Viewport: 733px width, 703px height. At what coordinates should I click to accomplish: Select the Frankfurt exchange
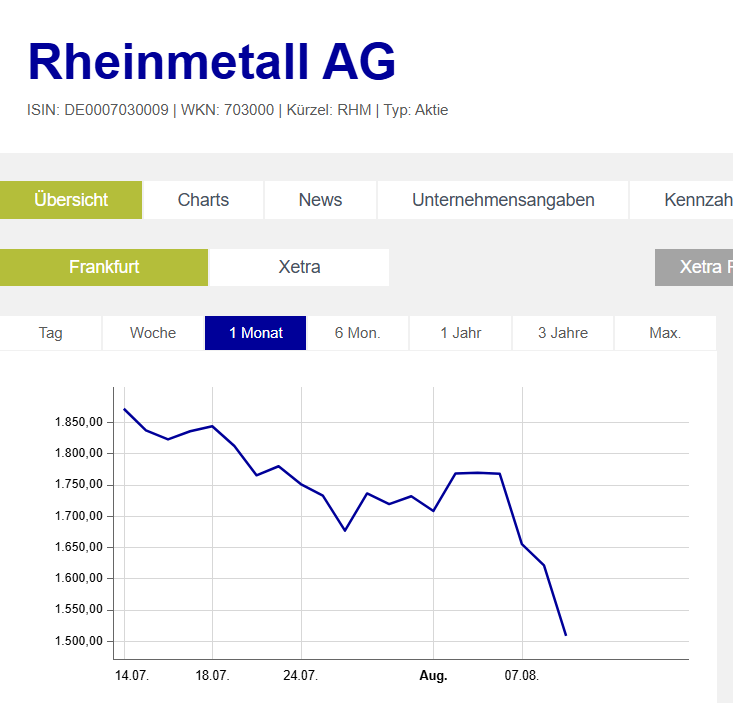click(x=104, y=267)
